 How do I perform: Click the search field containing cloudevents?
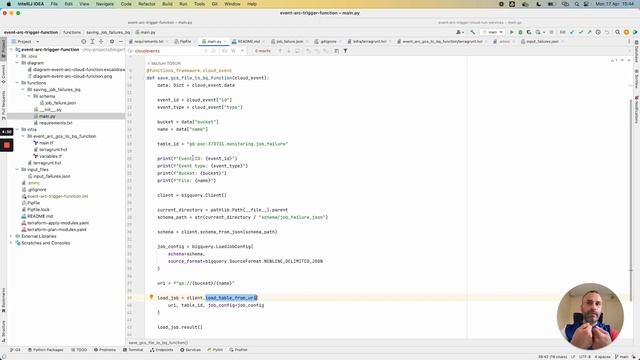(x=167, y=51)
